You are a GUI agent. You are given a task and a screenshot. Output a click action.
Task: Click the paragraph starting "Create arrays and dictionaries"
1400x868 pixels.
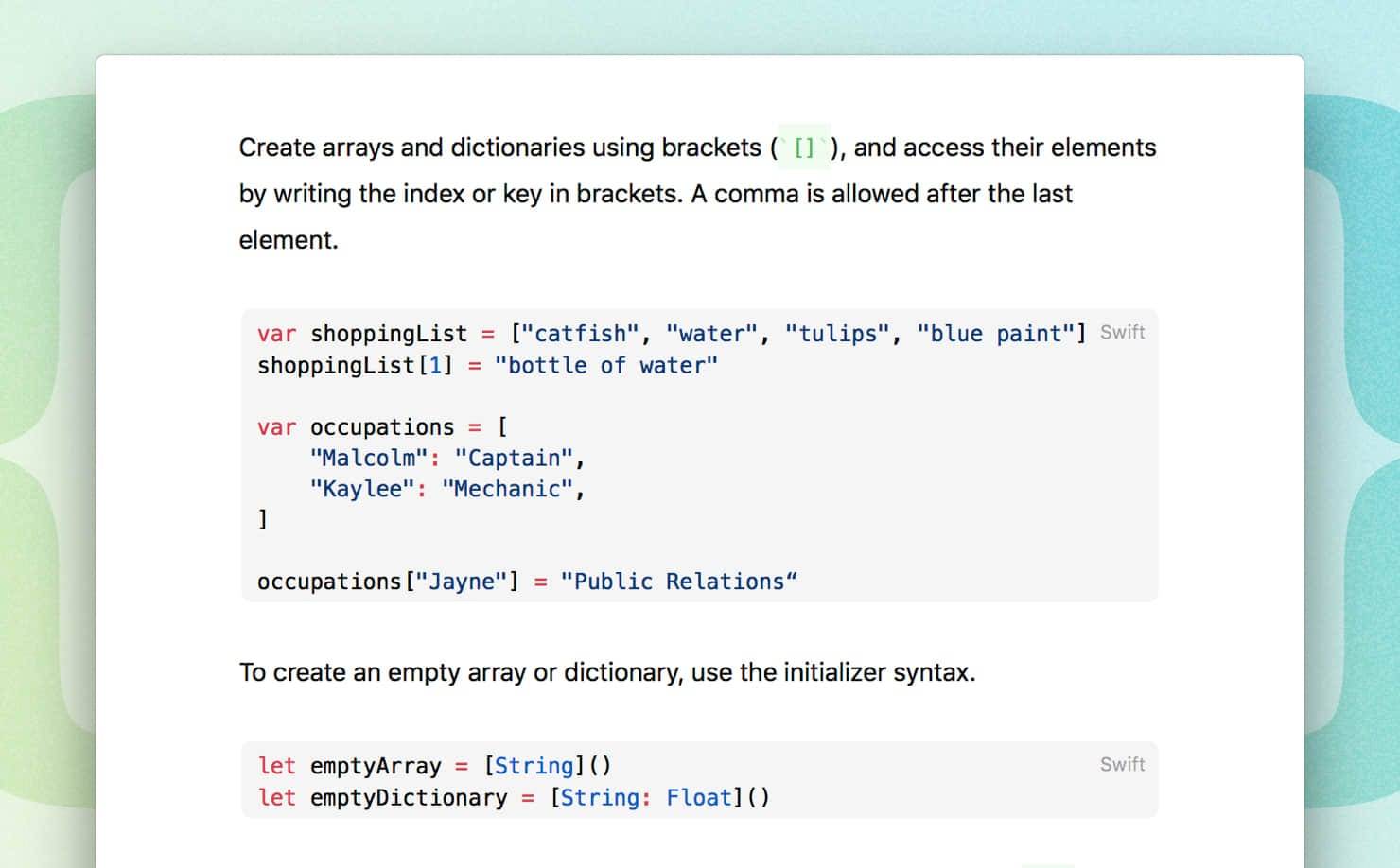pos(697,194)
